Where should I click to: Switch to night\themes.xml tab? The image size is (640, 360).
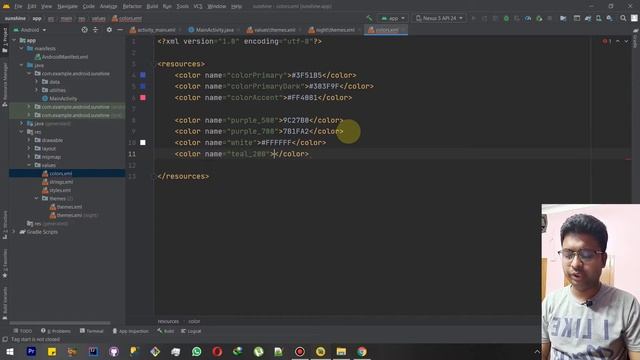click(x=332, y=30)
